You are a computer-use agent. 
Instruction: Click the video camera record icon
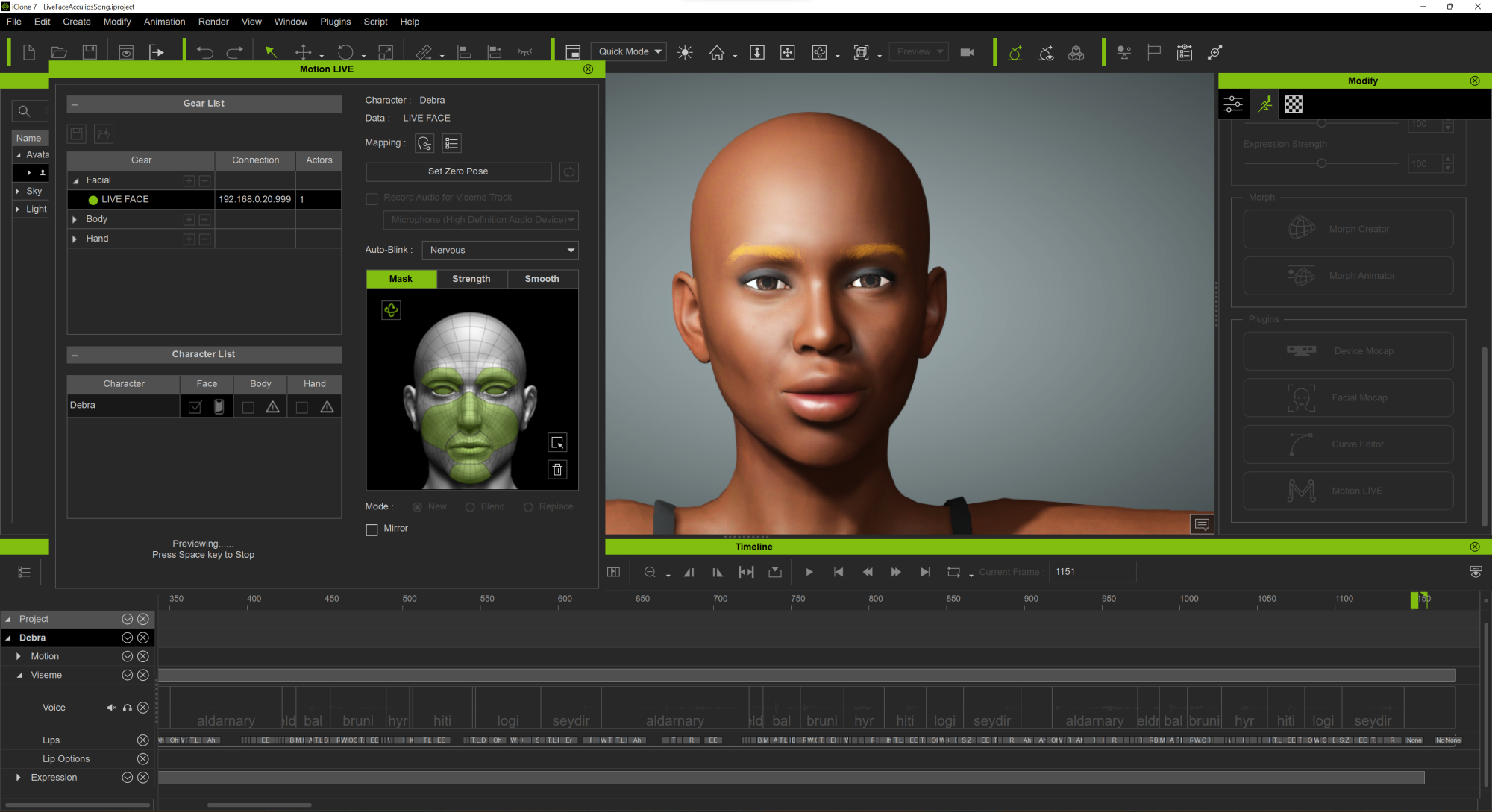tap(967, 52)
